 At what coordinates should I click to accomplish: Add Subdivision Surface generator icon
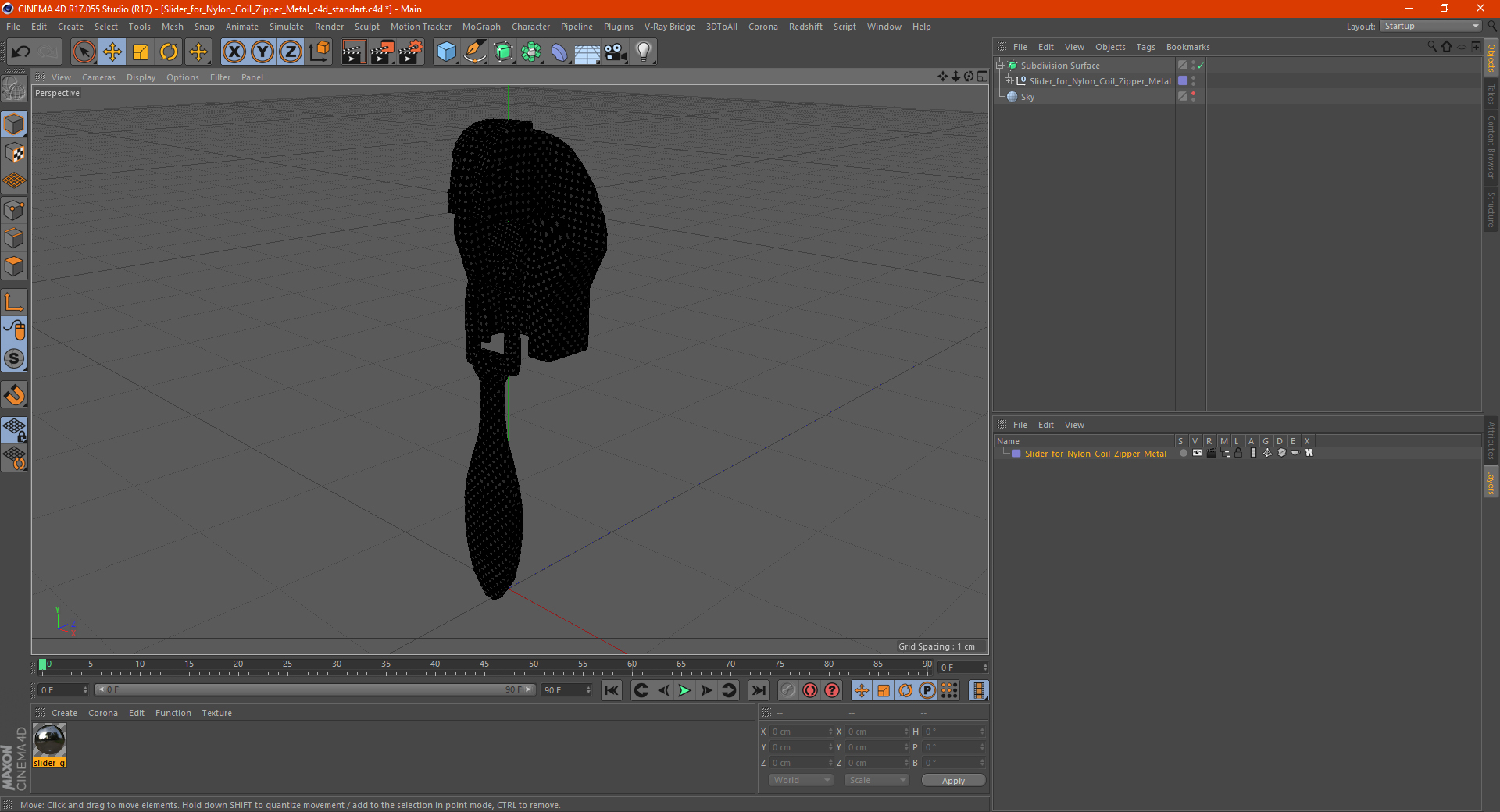[503, 52]
